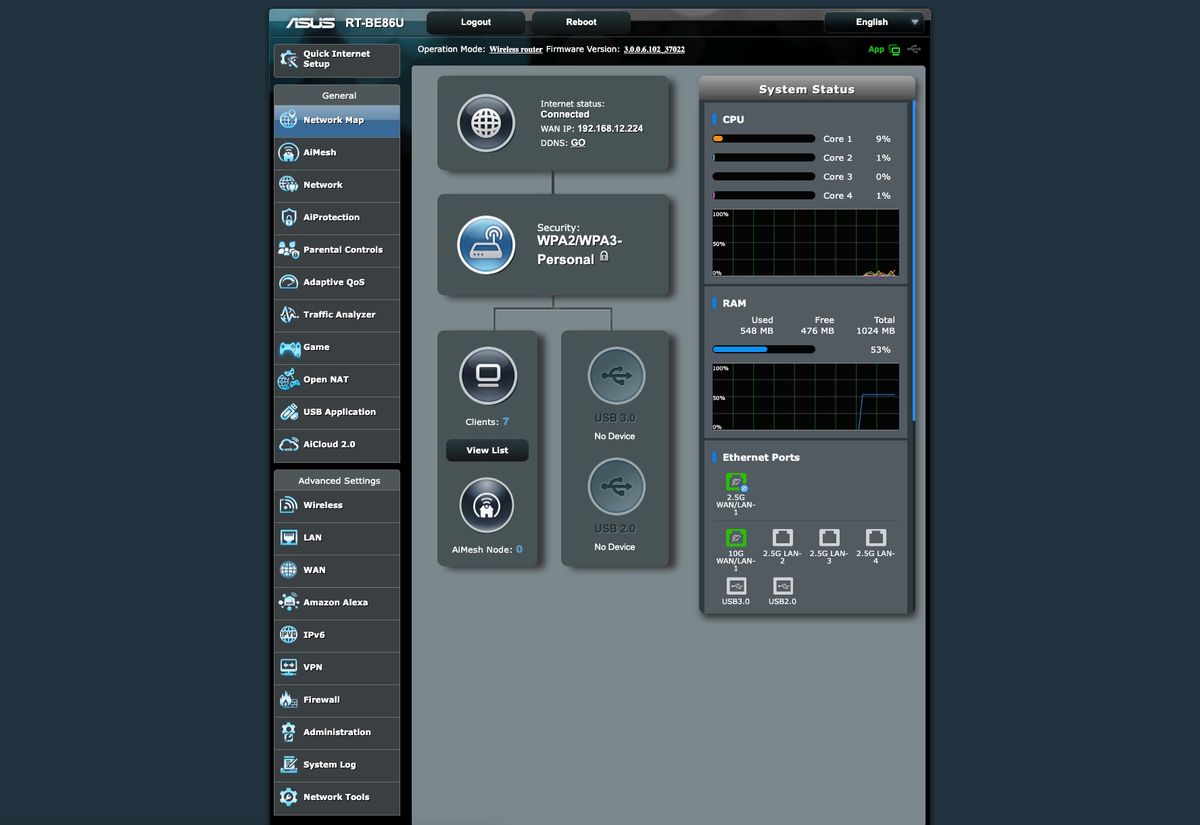The image size is (1200, 825).
Task: Click the Clients monitor icon
Action: click(x=487, y=376)
